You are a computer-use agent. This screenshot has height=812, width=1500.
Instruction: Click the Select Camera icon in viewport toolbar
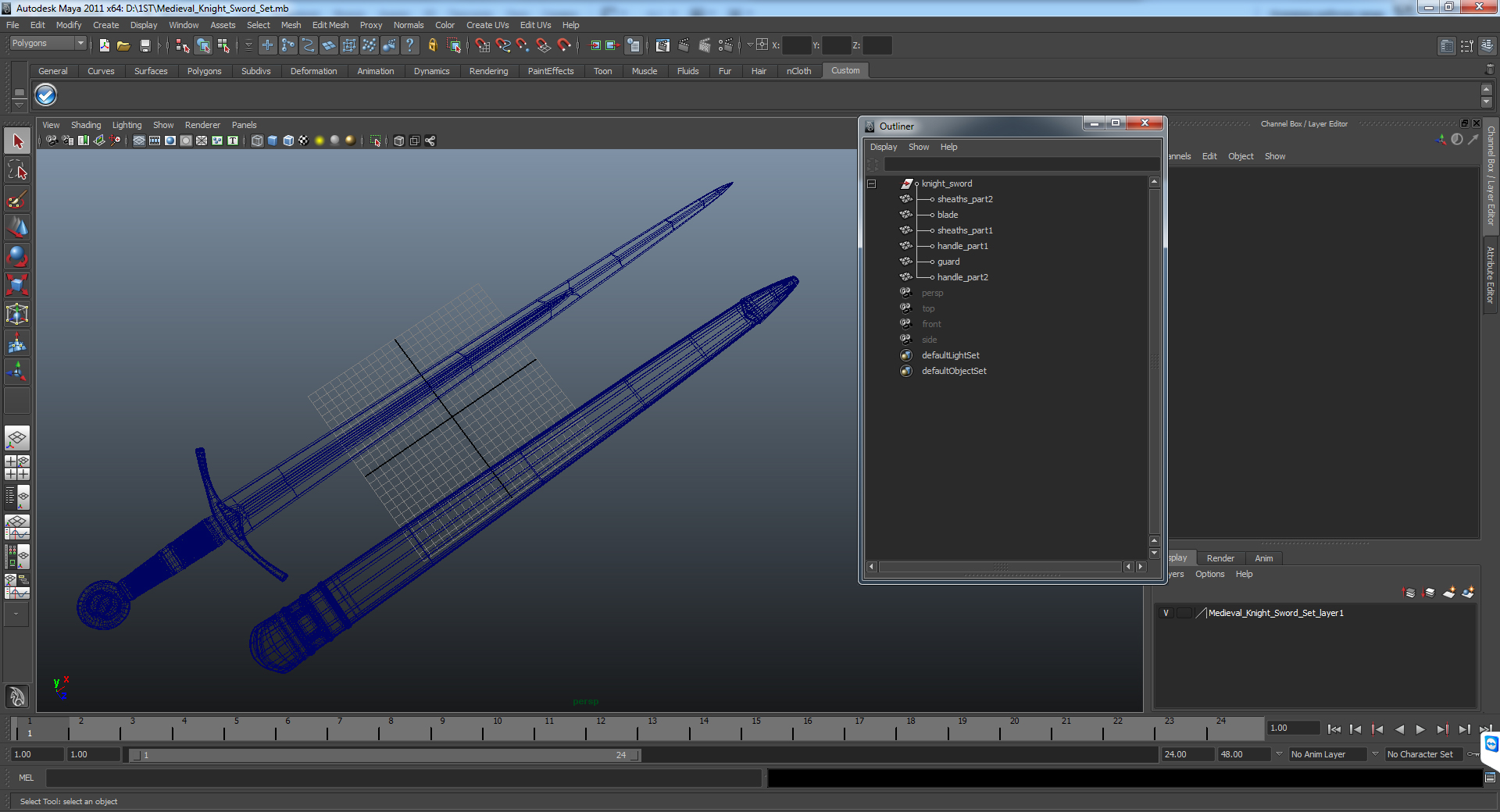[52, 141]
